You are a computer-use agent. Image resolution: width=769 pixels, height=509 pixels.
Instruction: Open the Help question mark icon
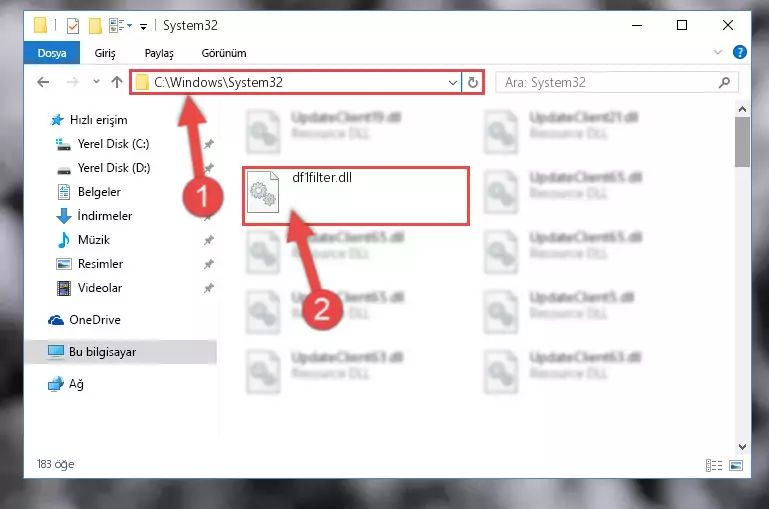(740, 52)
